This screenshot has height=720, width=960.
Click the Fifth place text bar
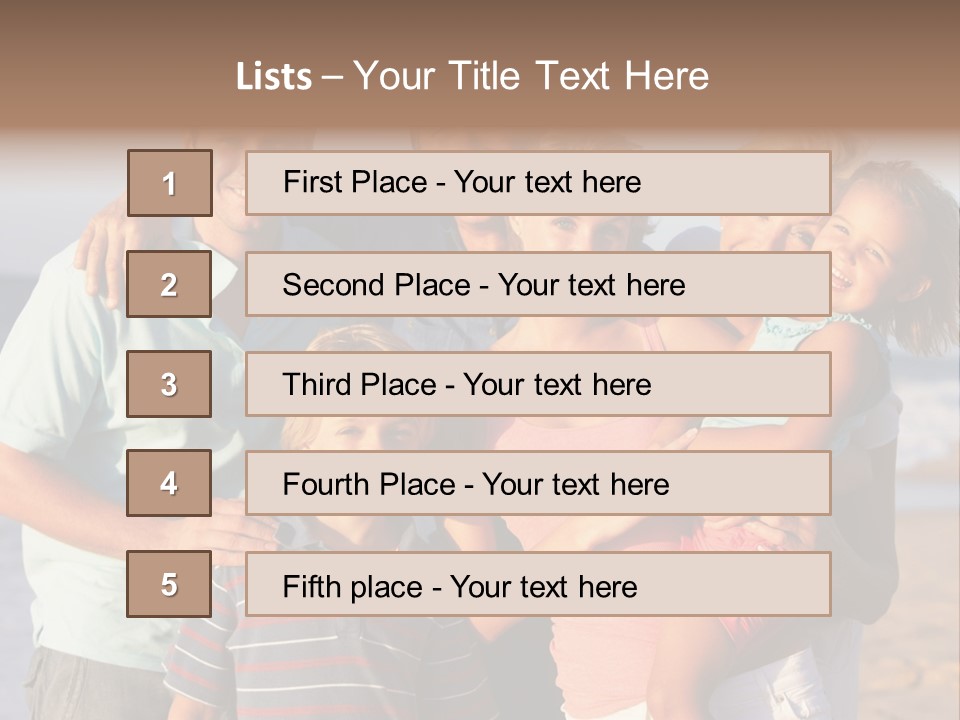[538, 584]
